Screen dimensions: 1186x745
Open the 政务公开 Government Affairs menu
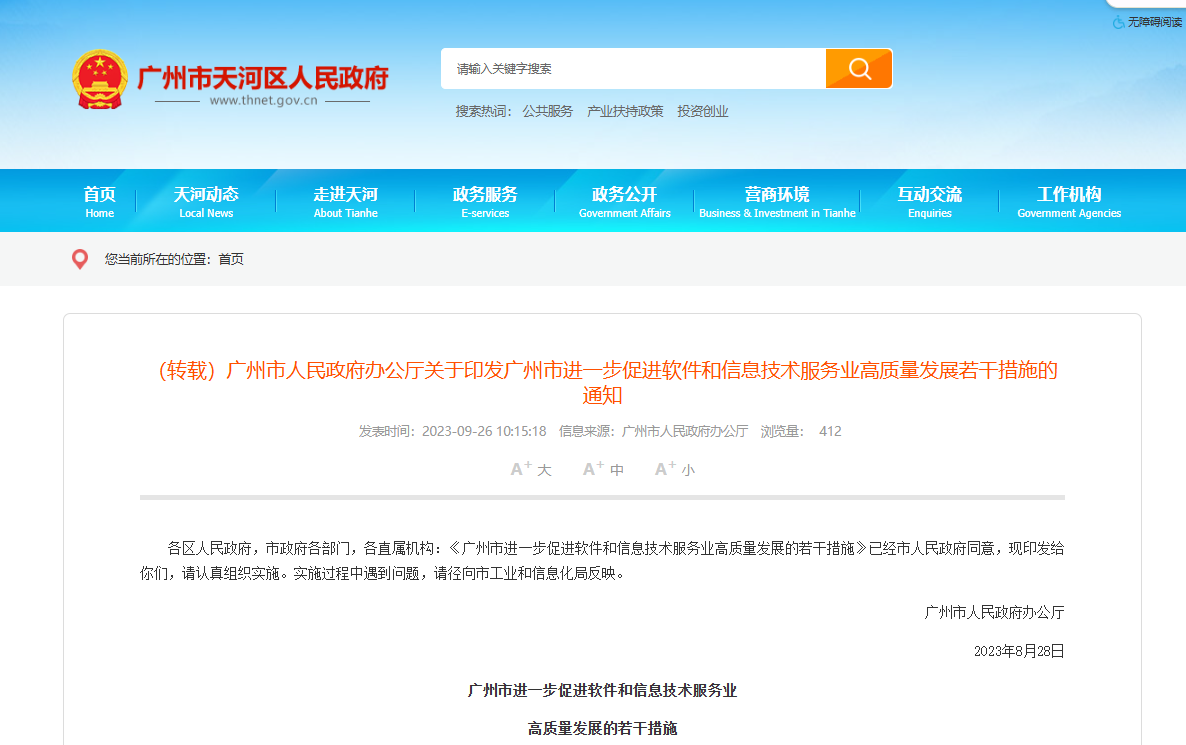point(623,200)
